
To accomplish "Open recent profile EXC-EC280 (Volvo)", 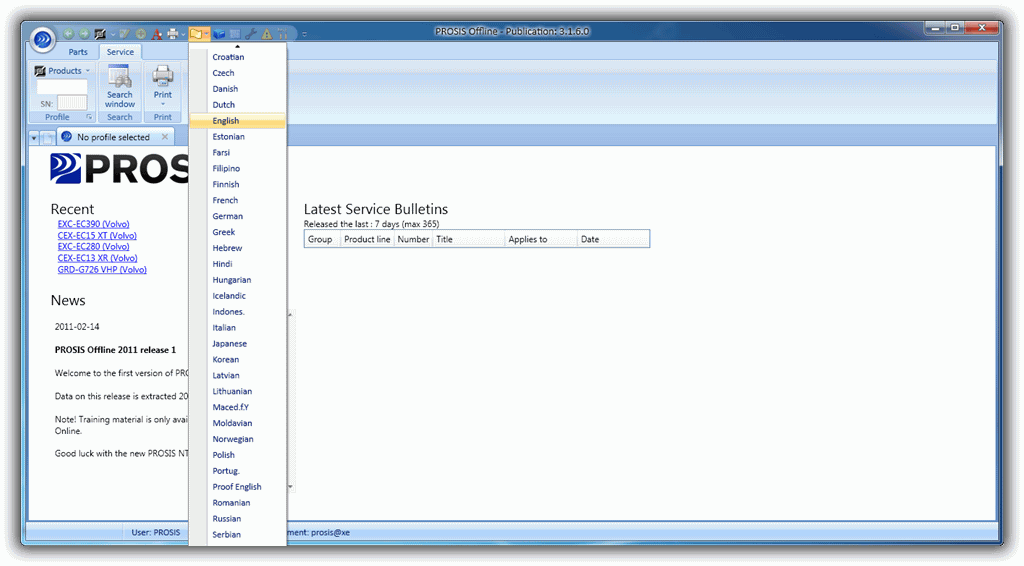I will [x=93, y=247].
